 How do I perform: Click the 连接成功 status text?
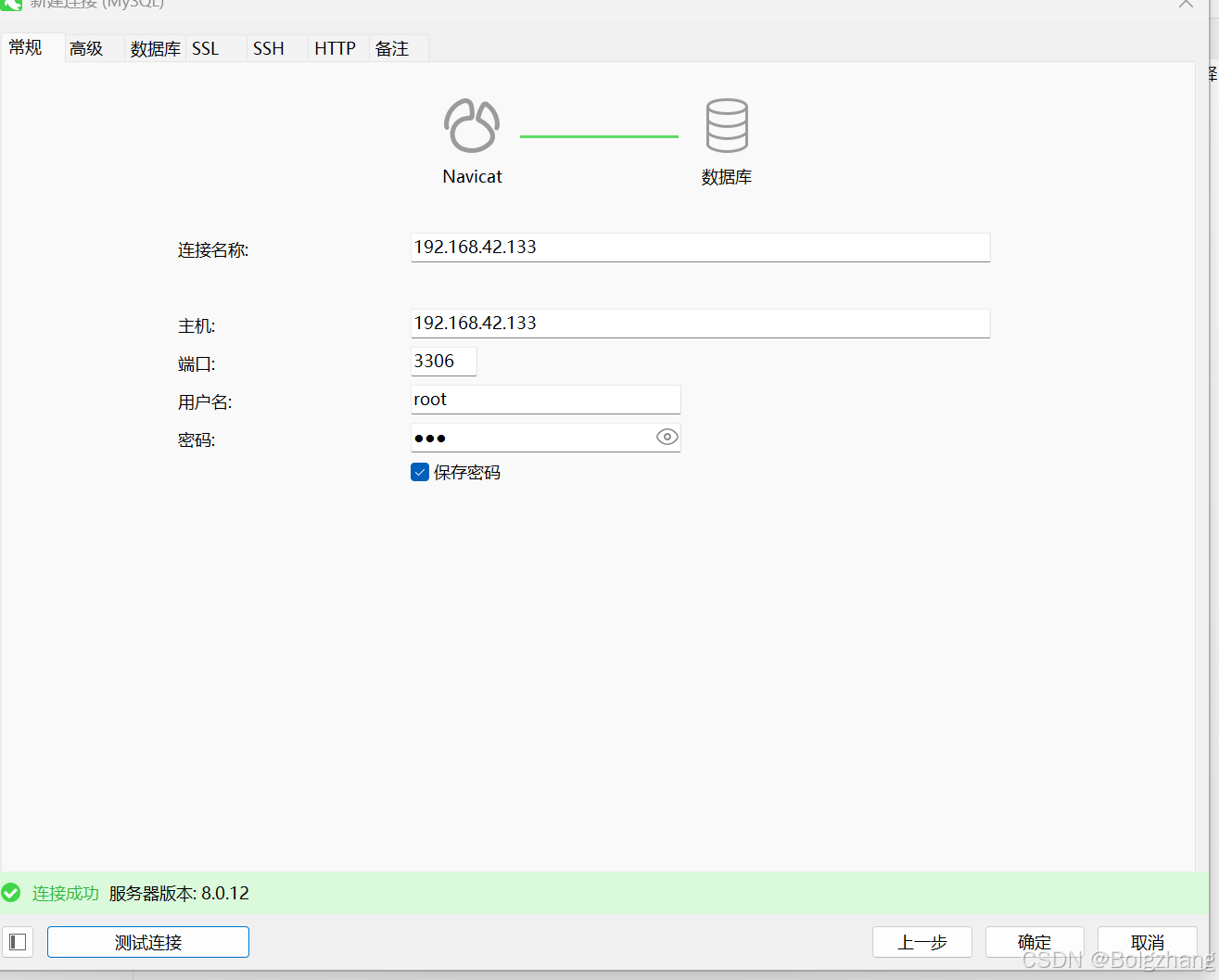(66, 893)
